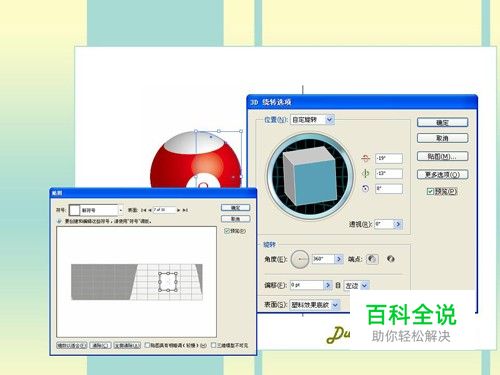Open the 表面(S) surface dropdown
Image resolution: width=500 pixels, height=375 pixels.
[315, 305]
